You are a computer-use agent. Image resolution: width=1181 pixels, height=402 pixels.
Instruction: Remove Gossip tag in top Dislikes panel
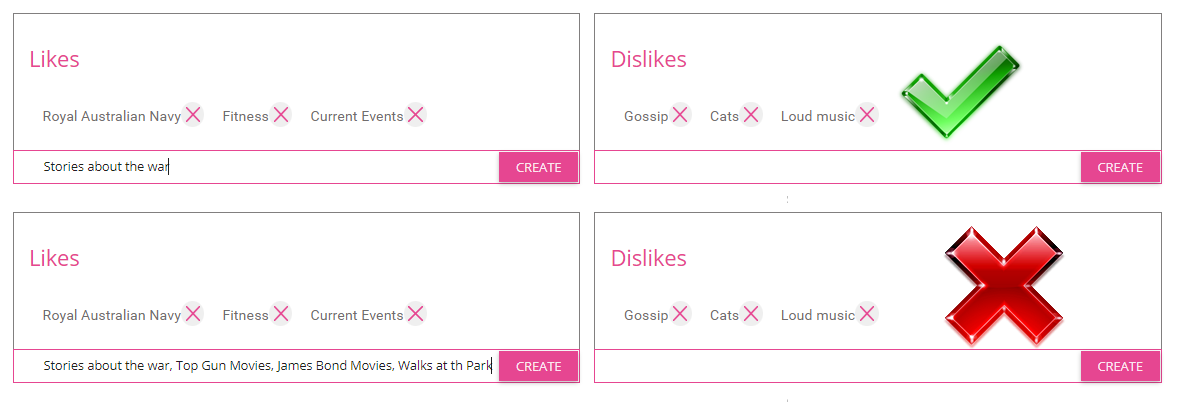(x=679, y=114)
